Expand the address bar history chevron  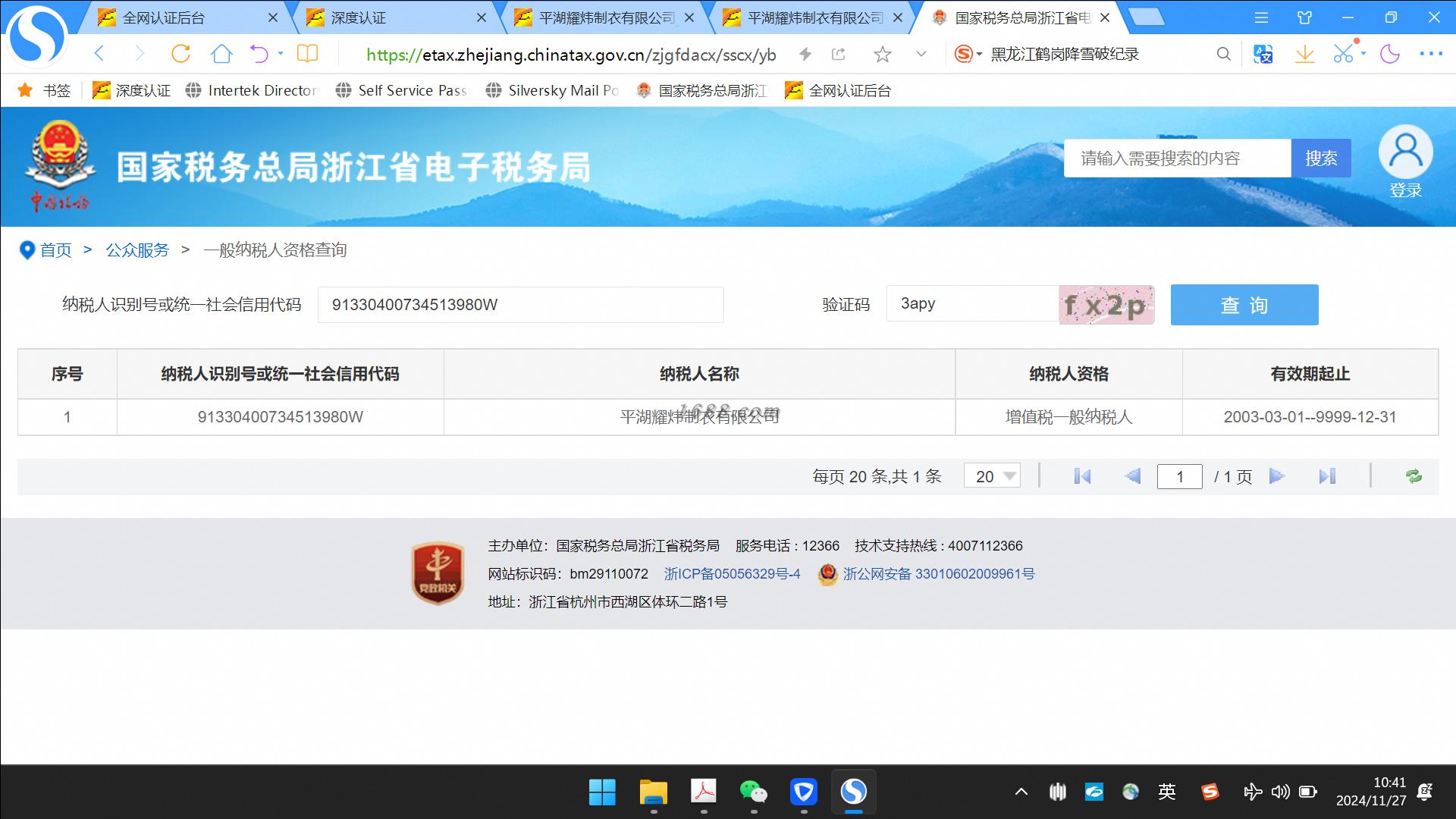pos(921,54)
